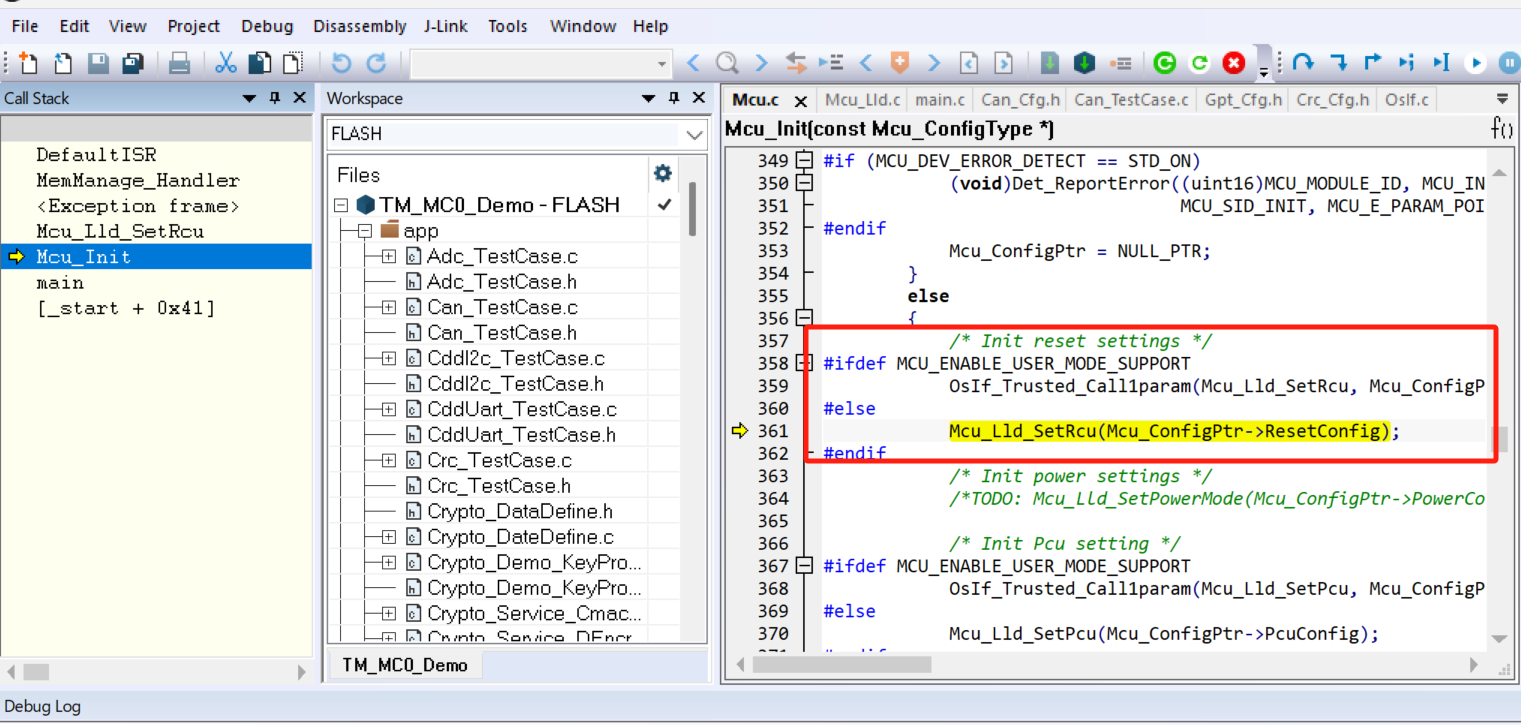Viewport: 1521px width, 725px height.
Task: Open the Disassembly menu
Action: coord(360,26)
